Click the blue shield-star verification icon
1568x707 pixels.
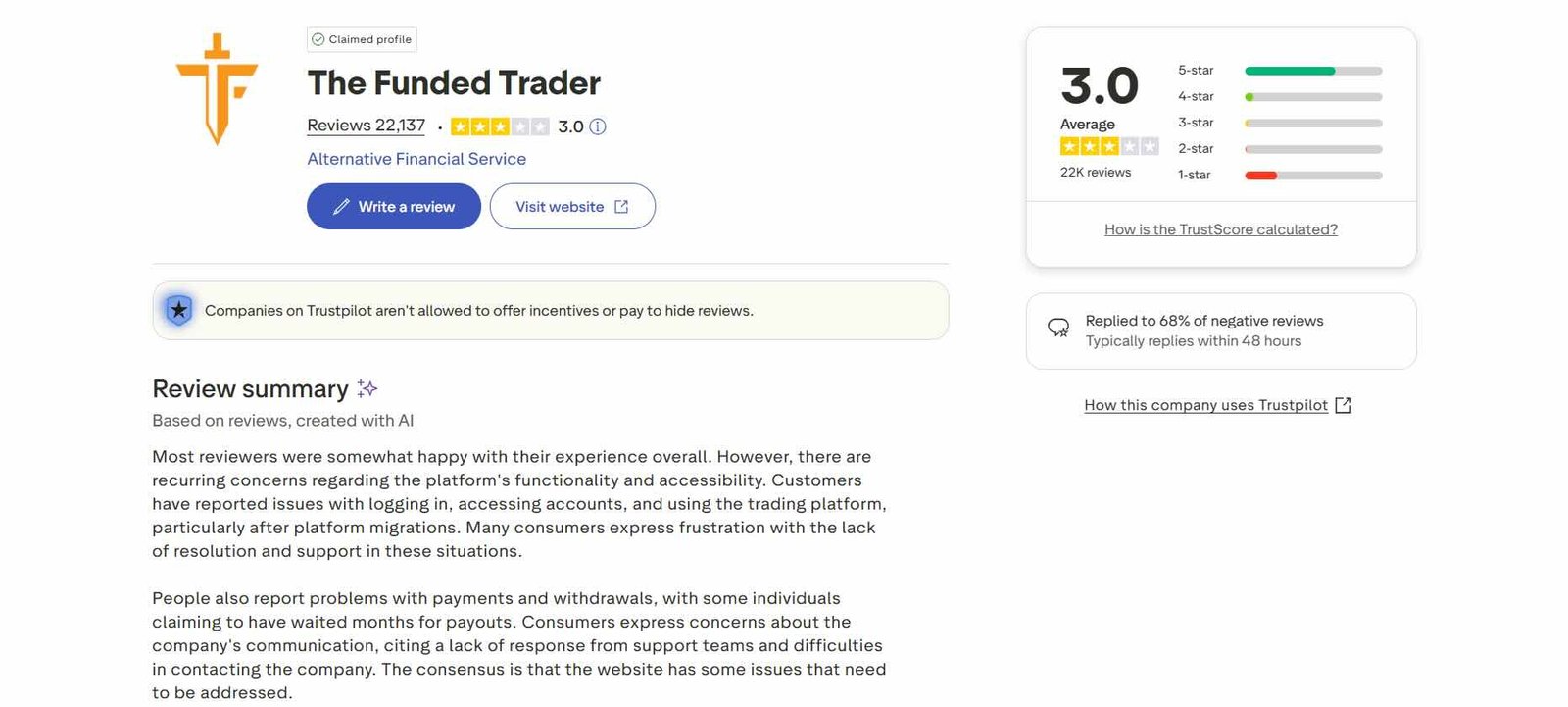[177, 310]
